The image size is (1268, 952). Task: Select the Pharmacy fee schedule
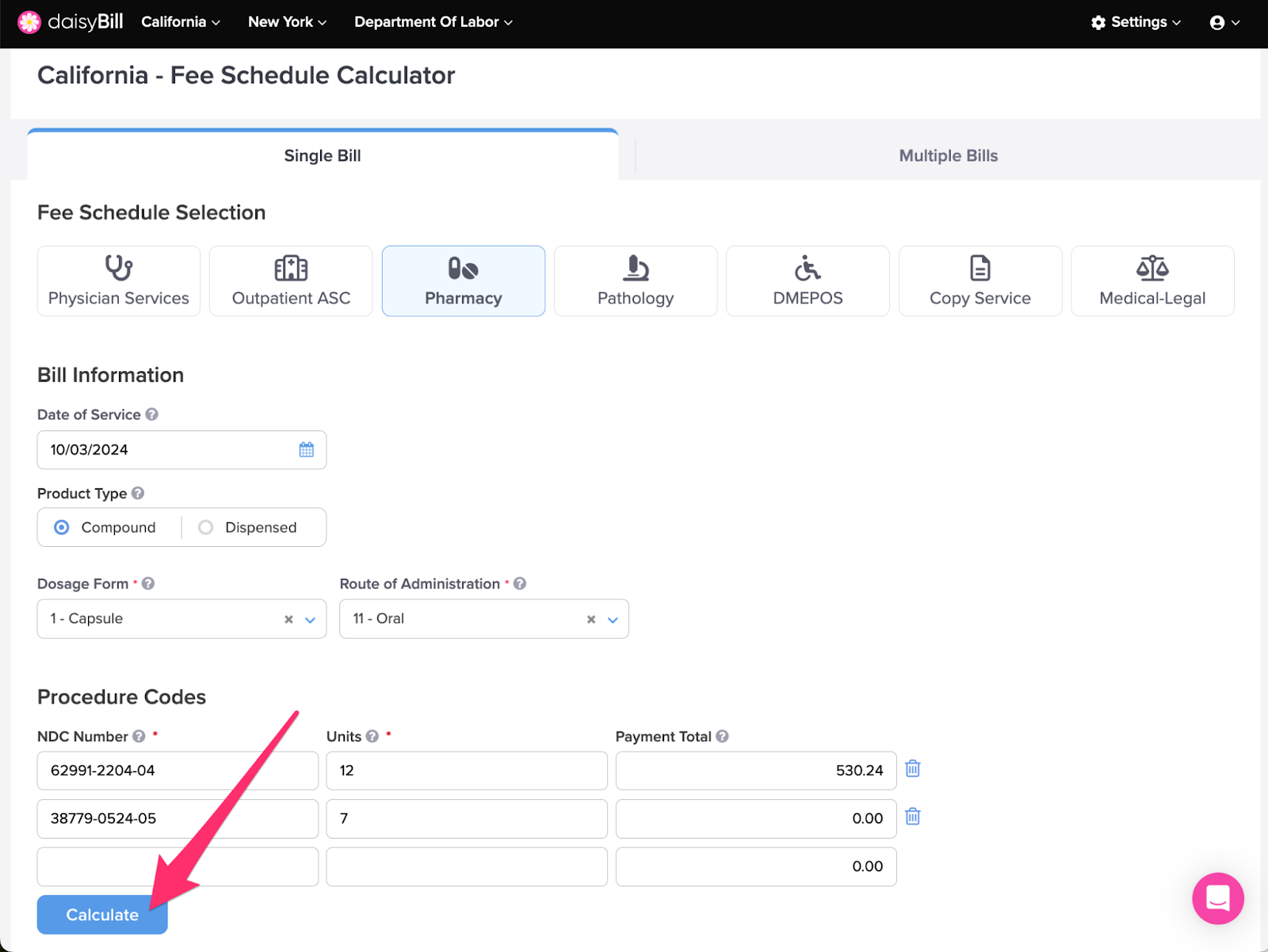click(464, 281)
